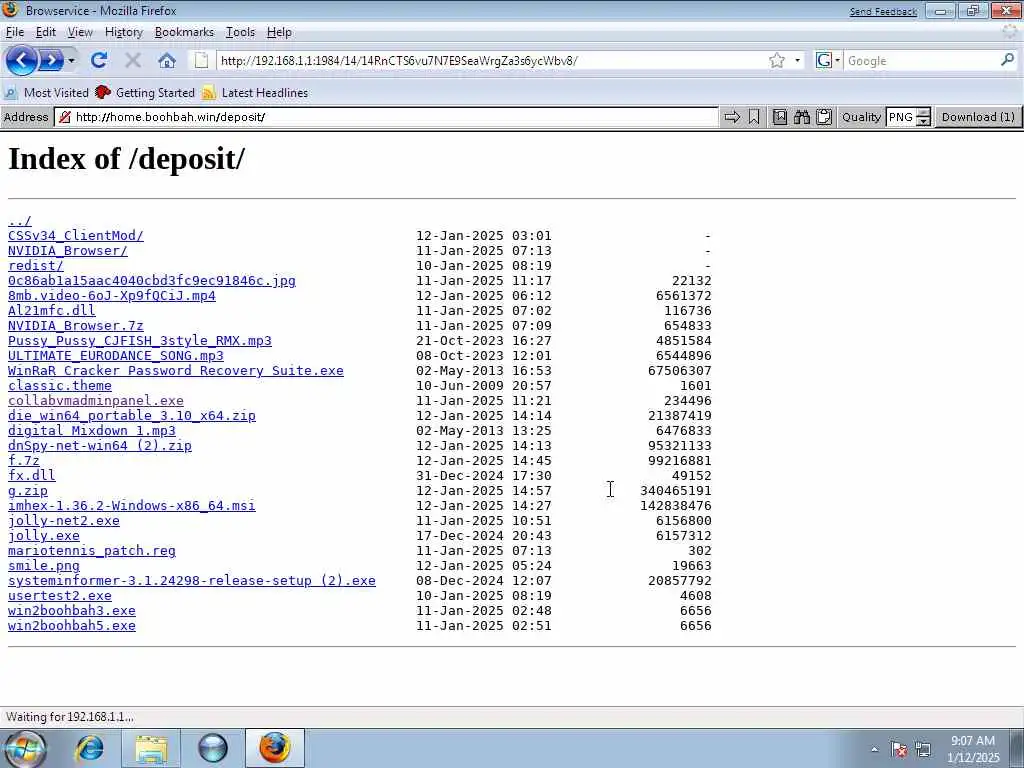Open the History menu
1024x768 pixels.
123,32
